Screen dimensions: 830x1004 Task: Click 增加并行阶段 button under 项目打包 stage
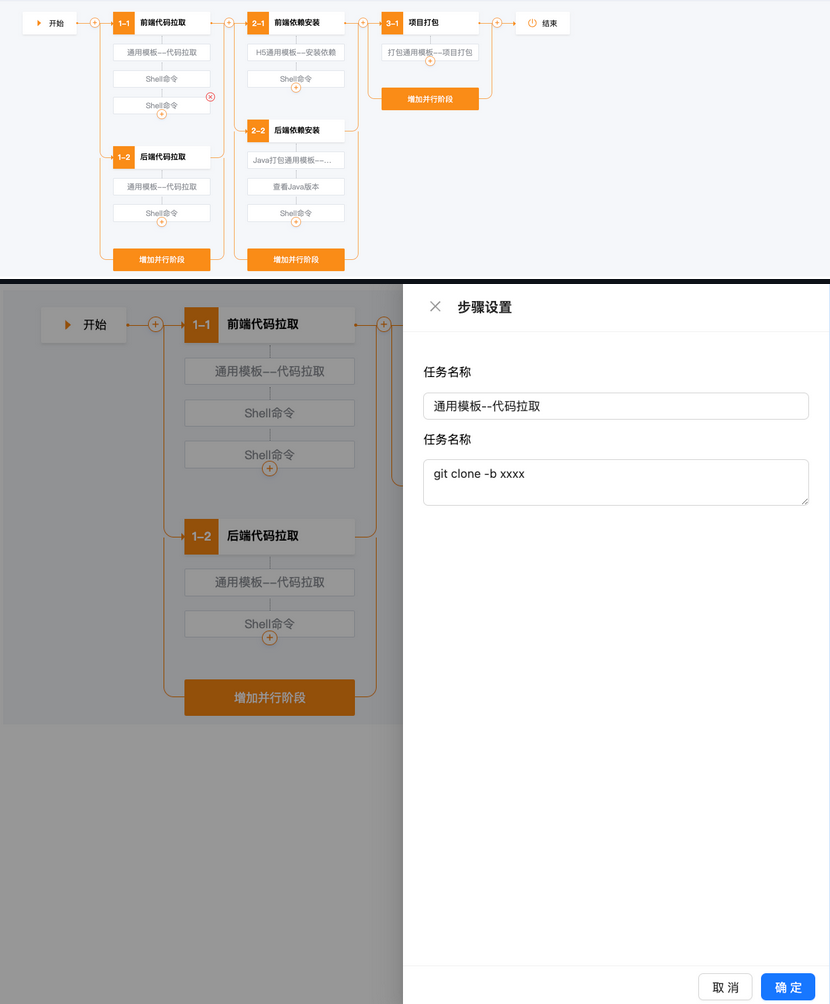430,99
